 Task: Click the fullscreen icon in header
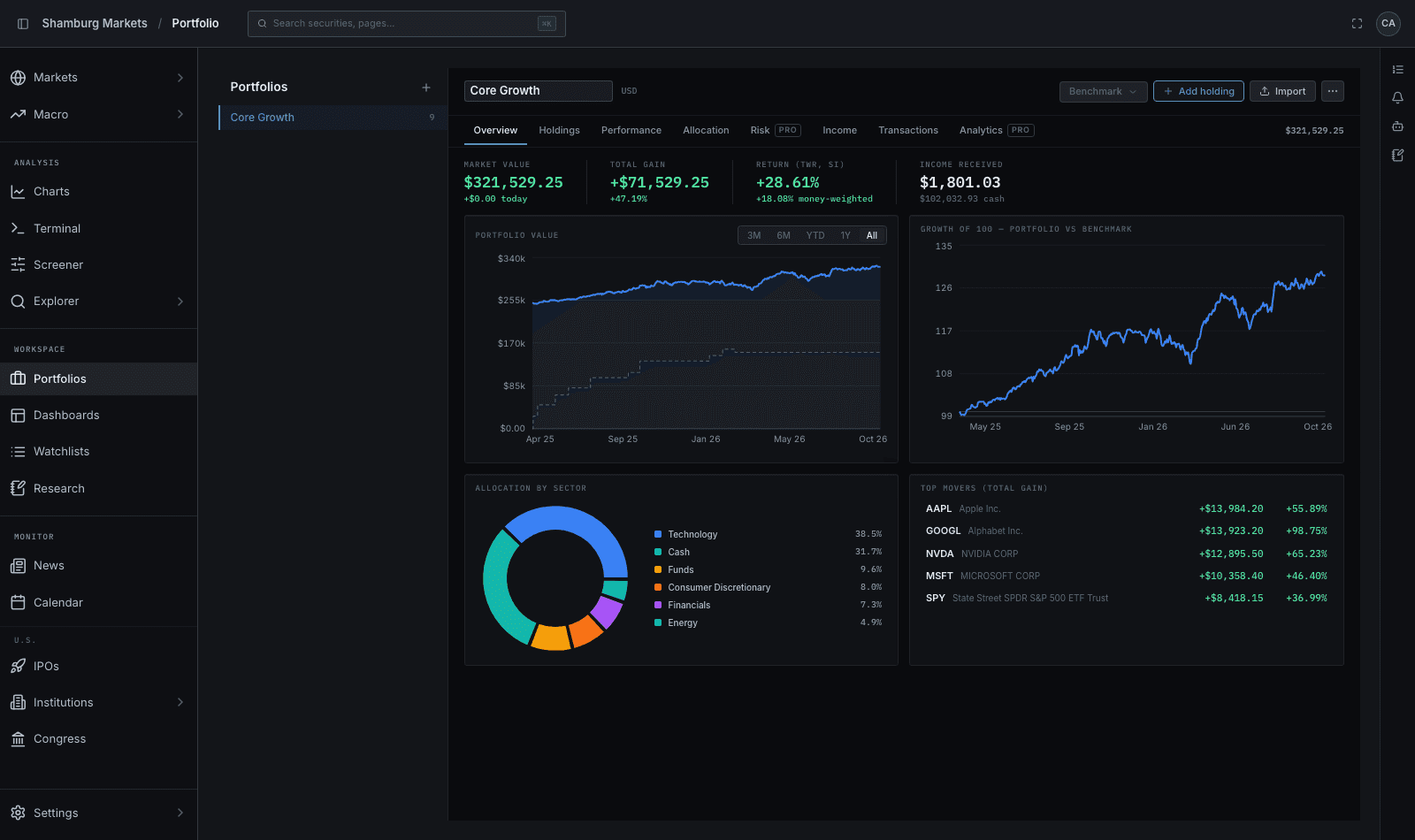pyautogui.click(x=1357, y=24)
